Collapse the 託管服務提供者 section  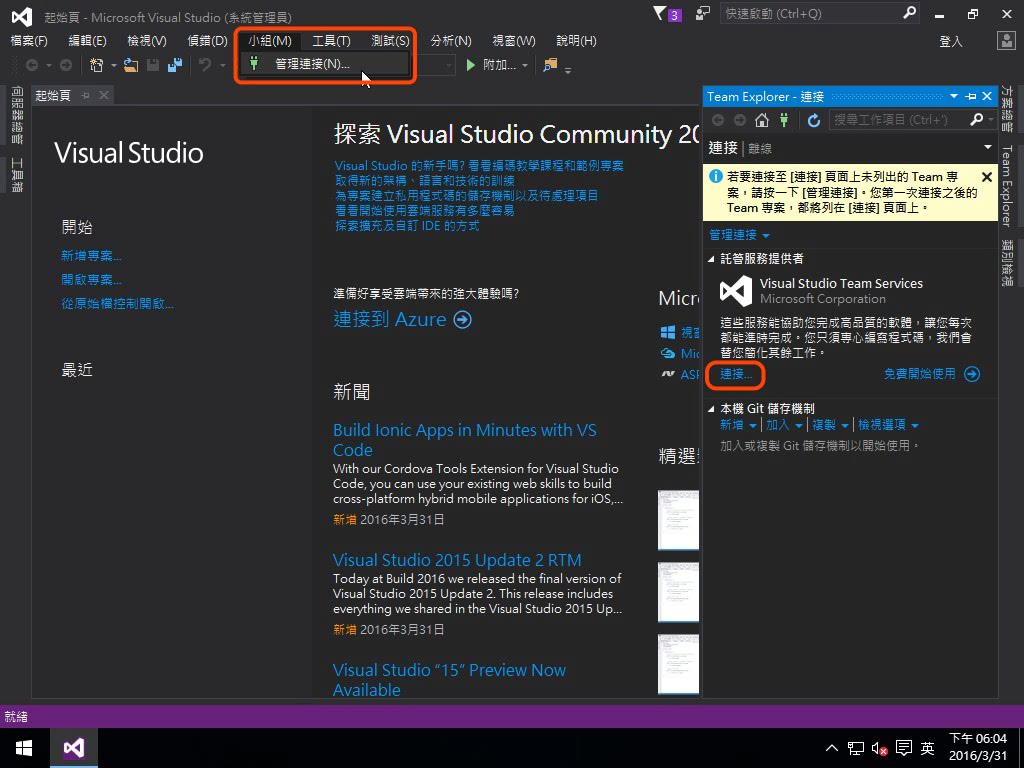point(711,259)
